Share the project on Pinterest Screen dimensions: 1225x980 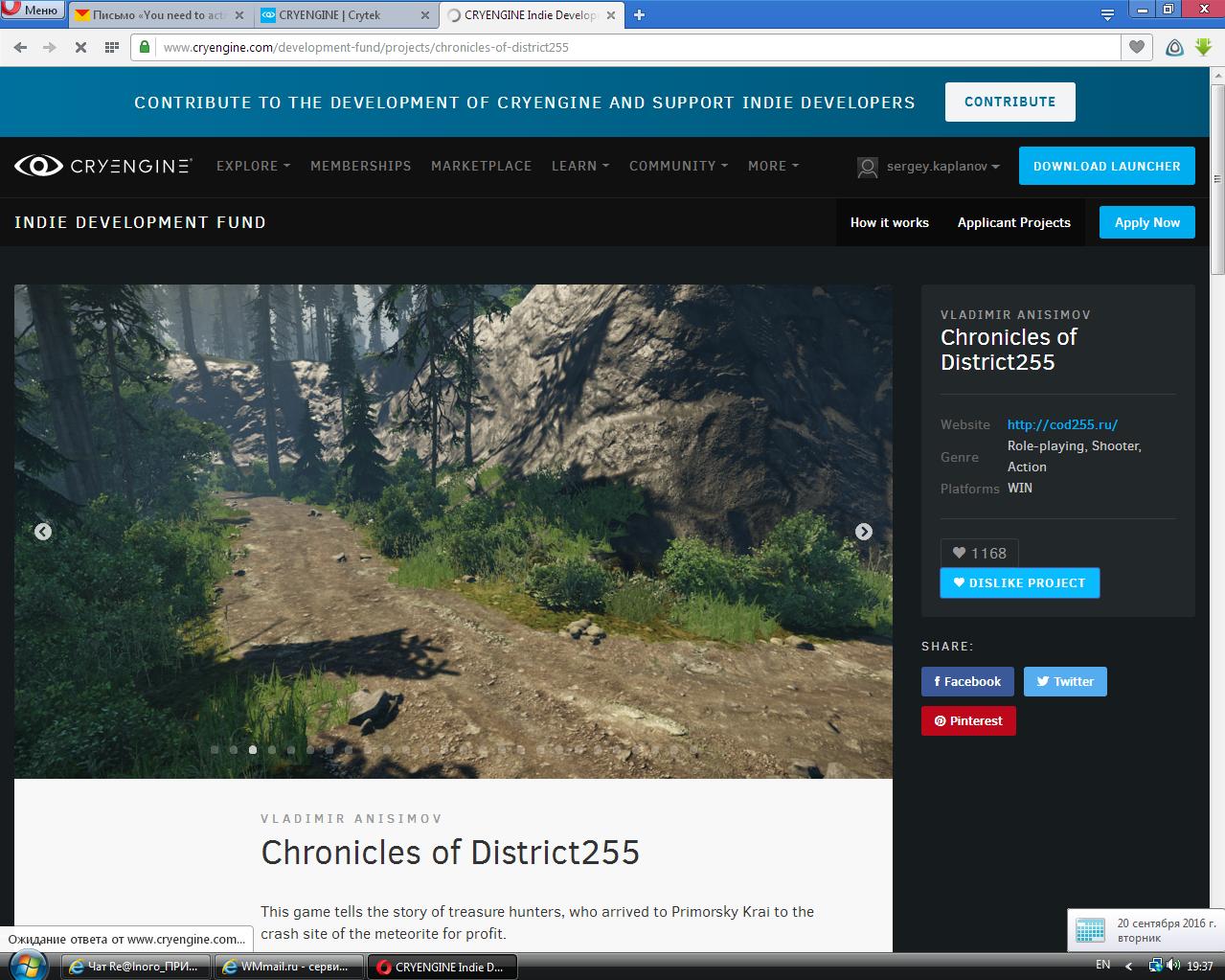pyautogui.click(x=968, y=720)
